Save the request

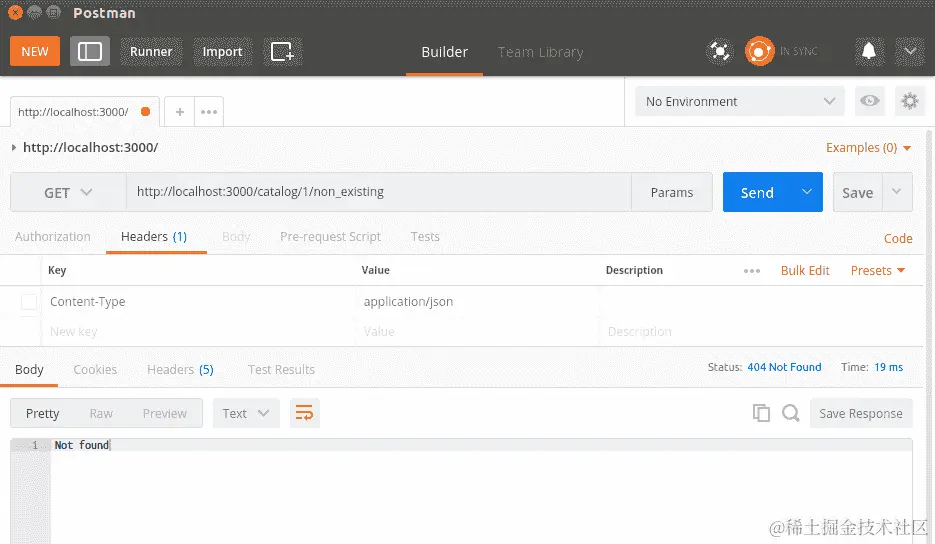click(857, 192)
